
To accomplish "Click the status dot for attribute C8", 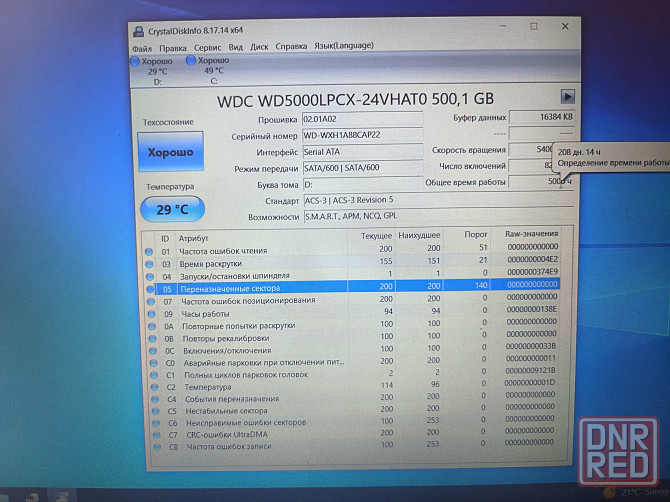I will [x=157, y=447].
